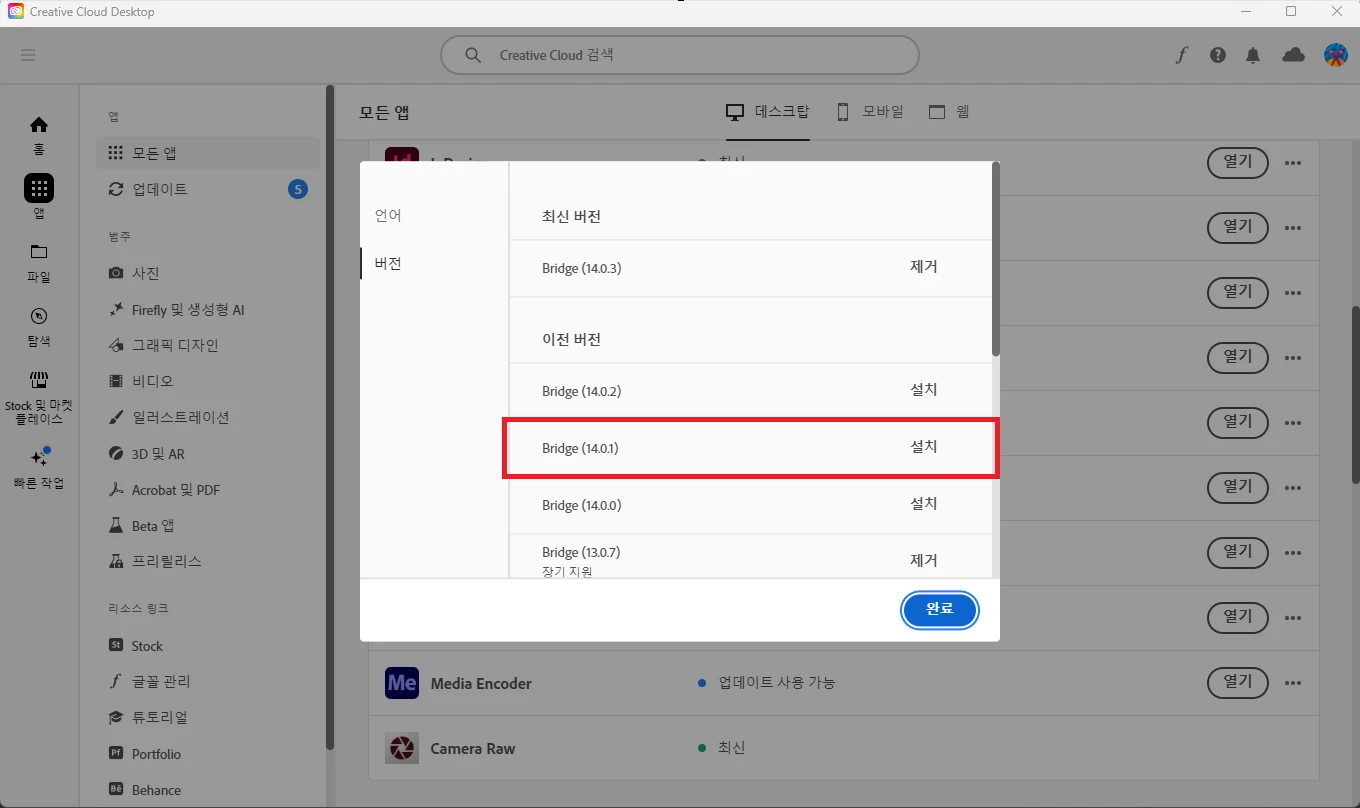
Task: Install Bridge (14.0.1)
Action: (x=924, y=447)
